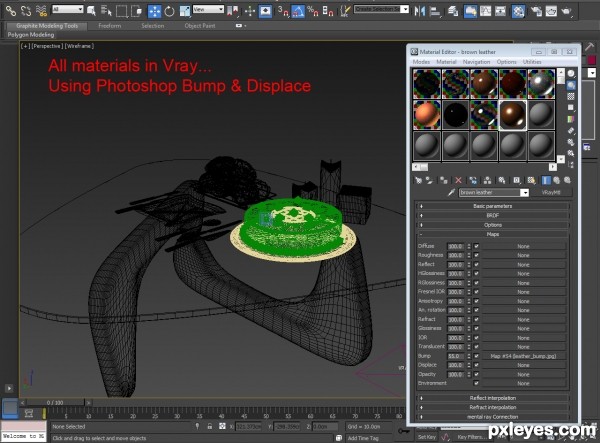Expand Basic parameters rollout

point(493,206)
